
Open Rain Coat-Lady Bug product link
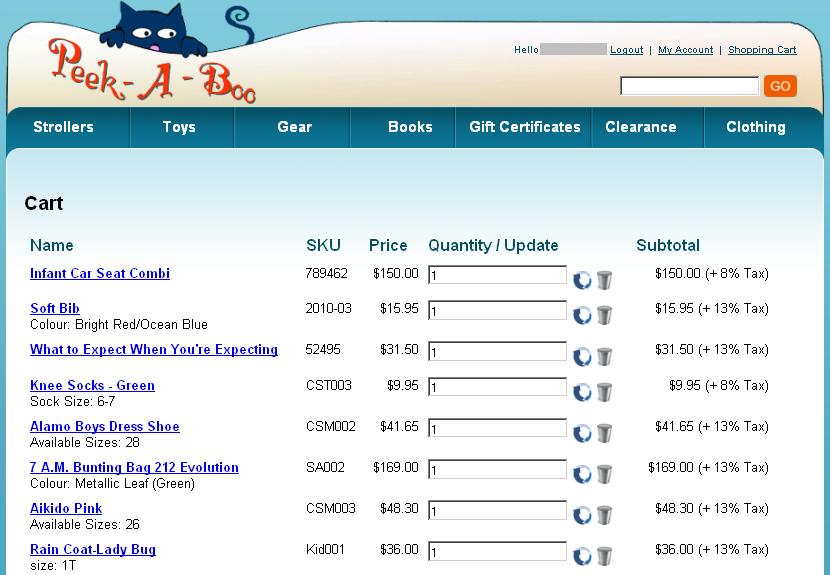(93, 550)
